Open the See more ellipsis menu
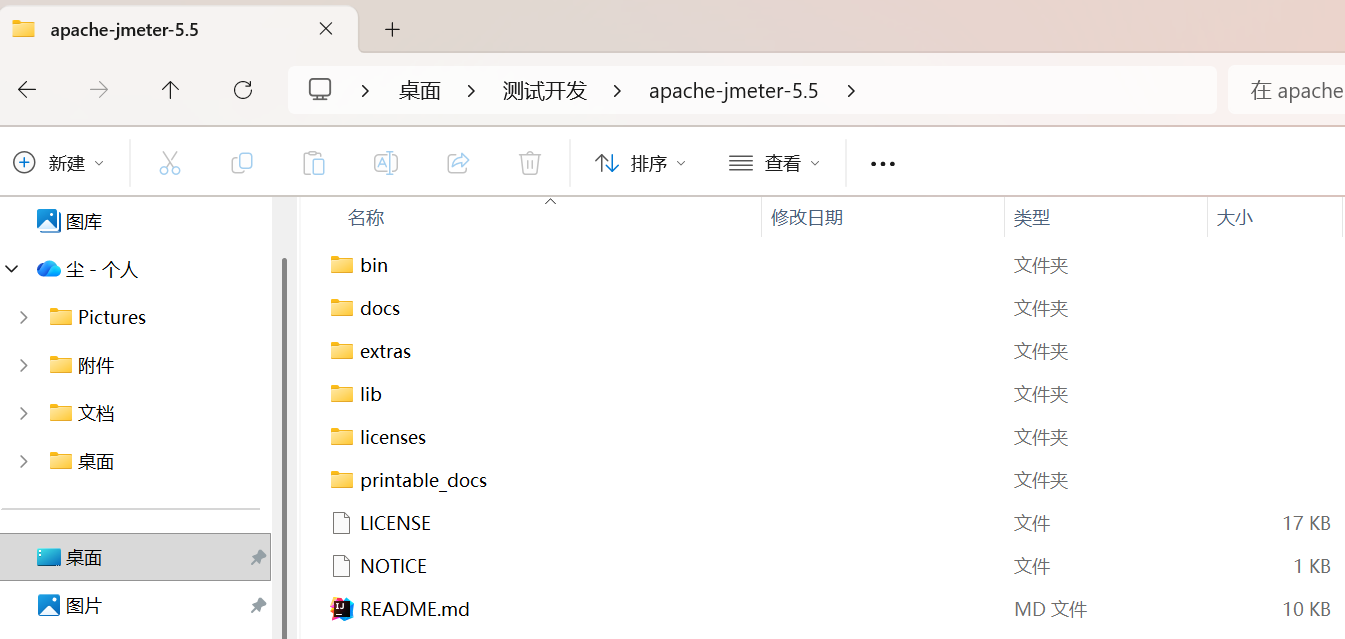Image resolution: width=1345 pixels, height=639 pixels. coord(883,164)
